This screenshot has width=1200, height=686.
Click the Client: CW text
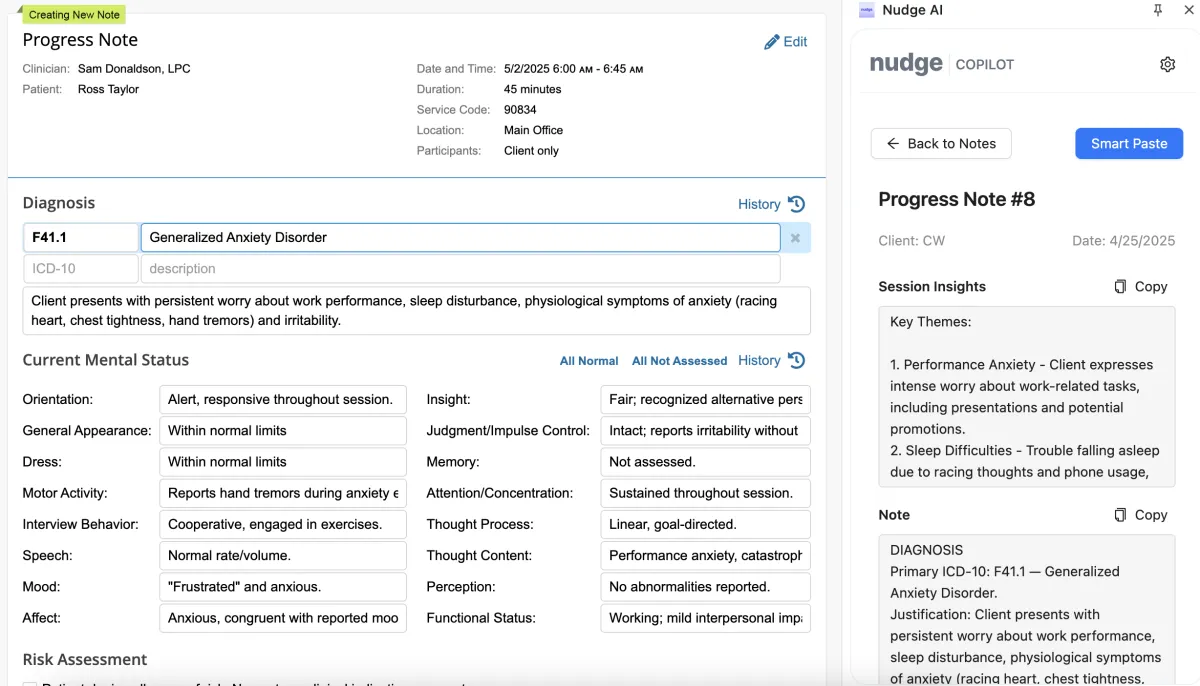coord(911,241)
